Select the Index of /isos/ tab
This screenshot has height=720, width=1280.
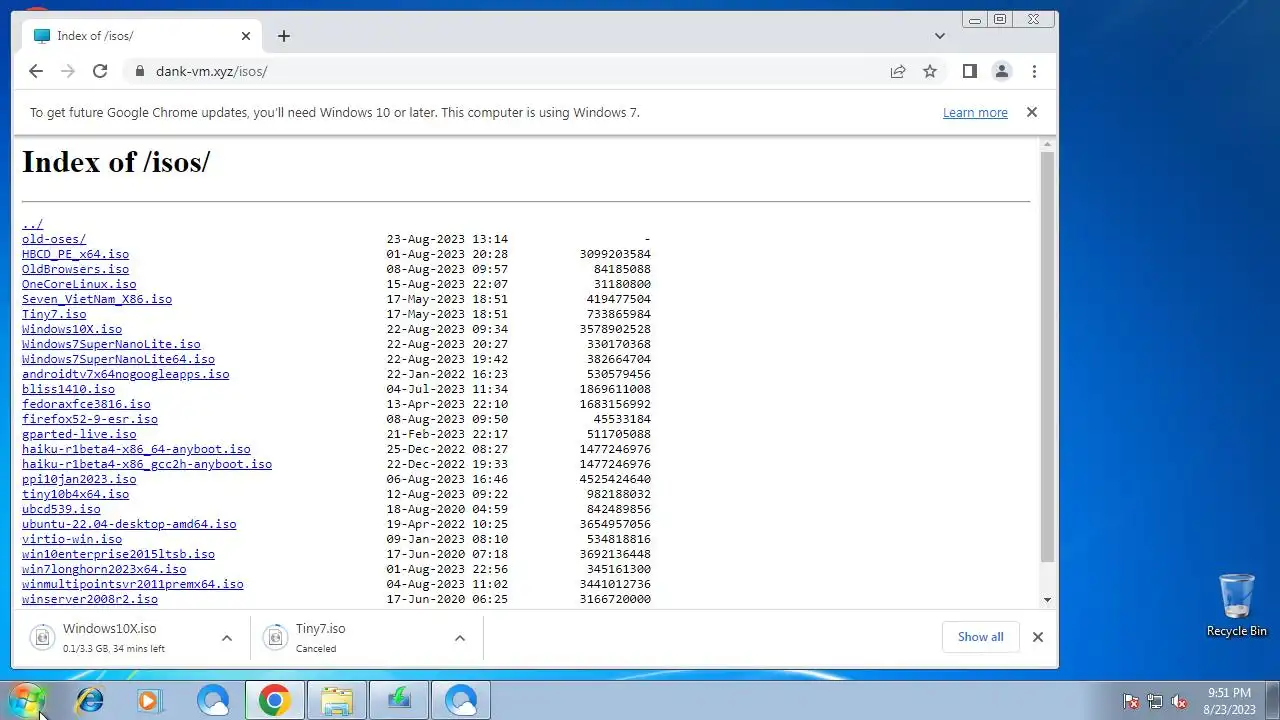pyautogui.click(x=141, y=36)
